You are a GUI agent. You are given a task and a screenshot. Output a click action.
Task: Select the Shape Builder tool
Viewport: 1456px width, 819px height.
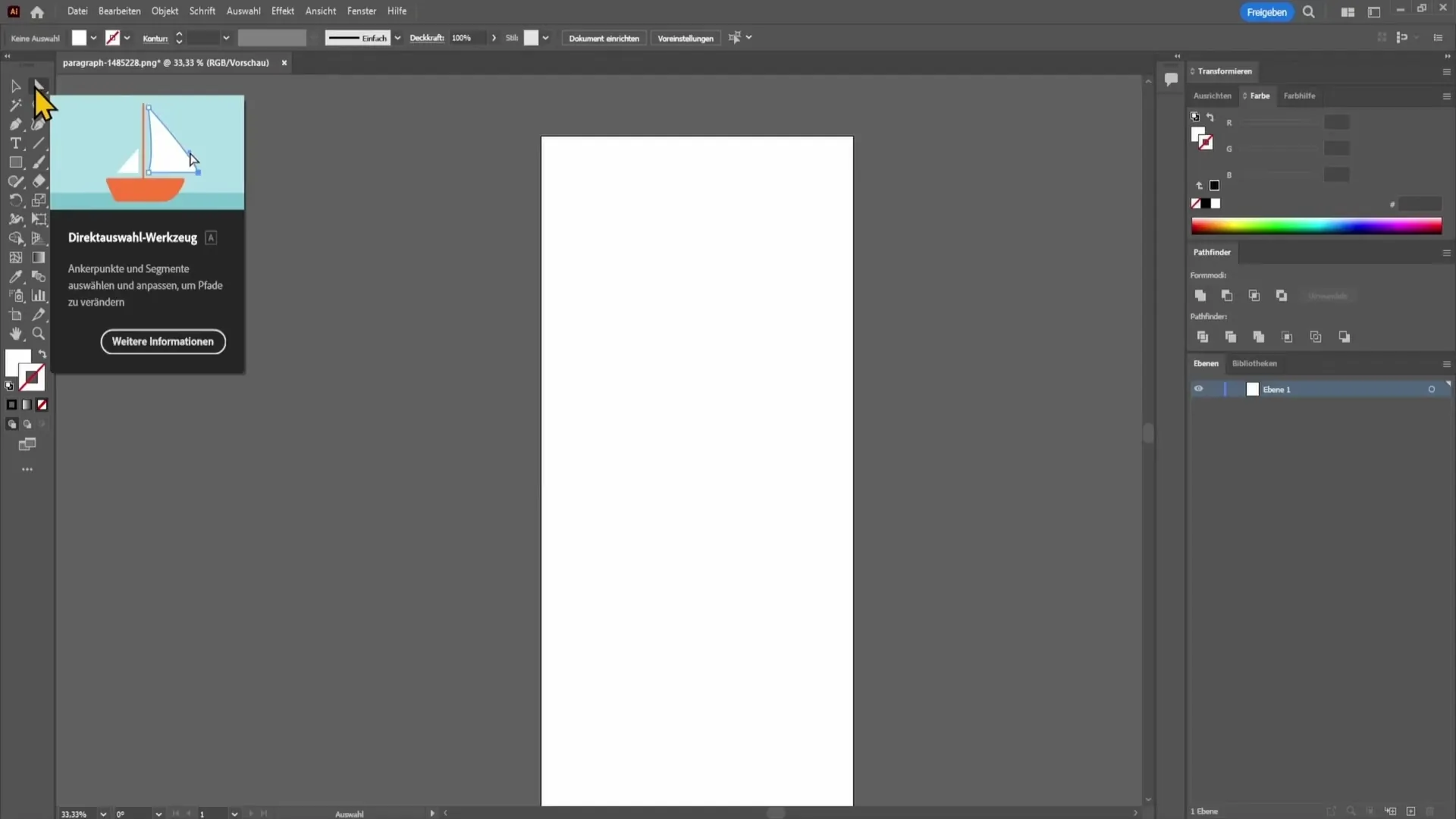[x=15, y=238]
